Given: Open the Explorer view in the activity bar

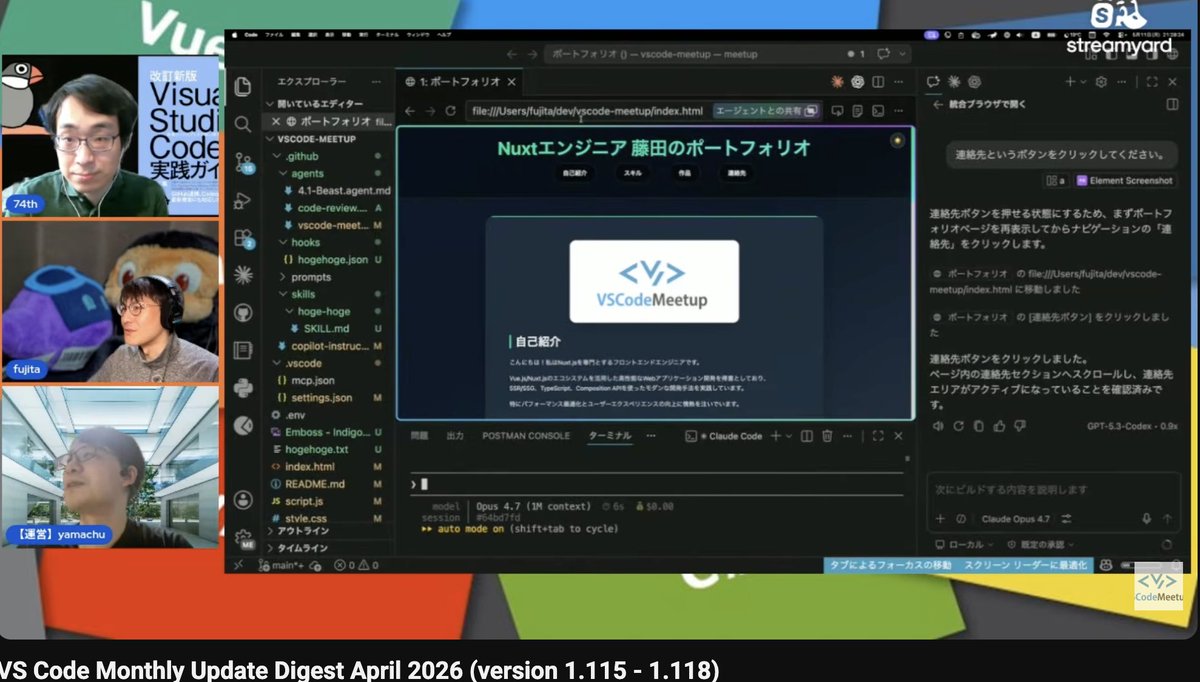Looking at the screenshot, I should coord(242,86).
